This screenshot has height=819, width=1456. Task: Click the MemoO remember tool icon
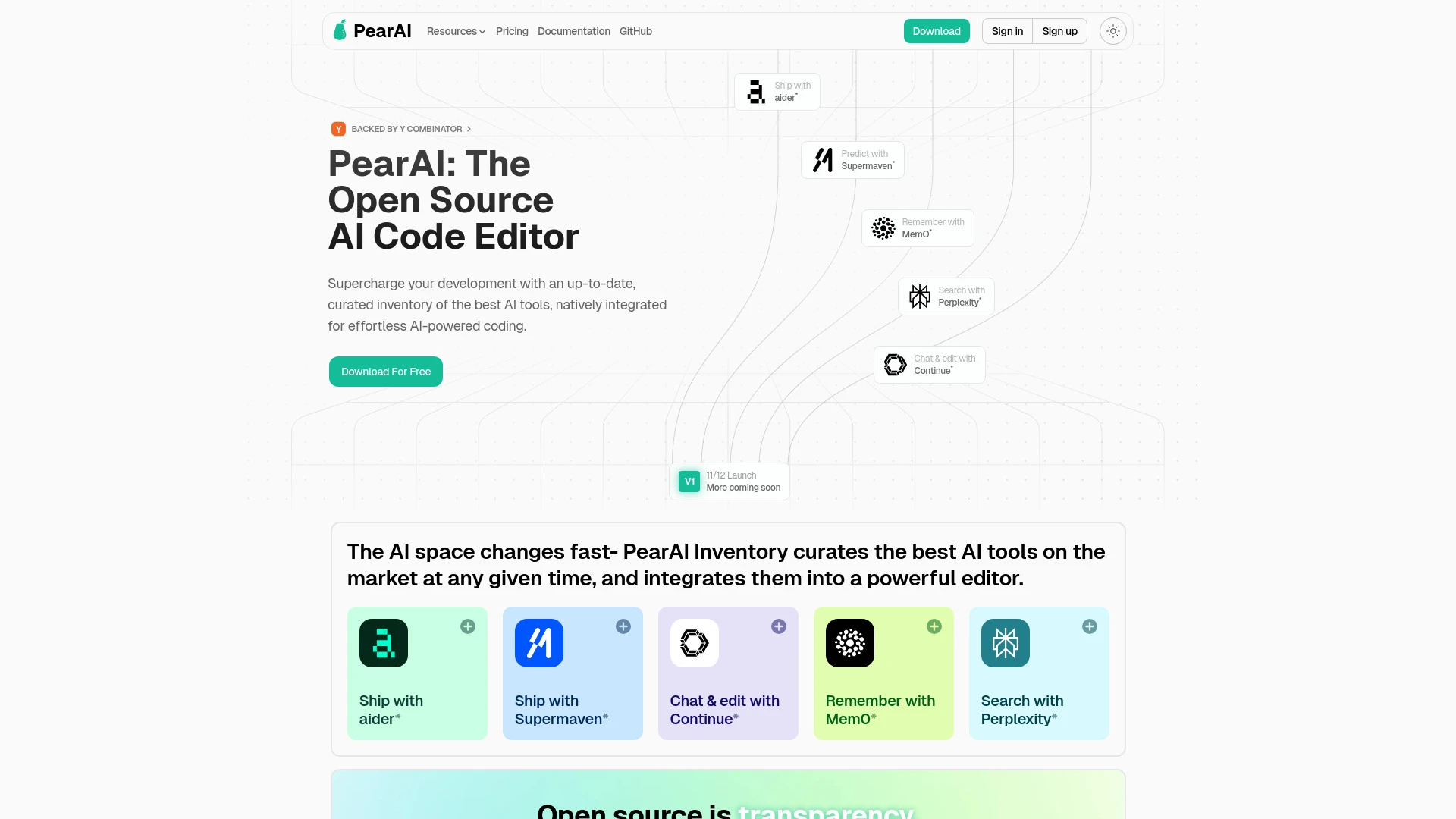849,643
